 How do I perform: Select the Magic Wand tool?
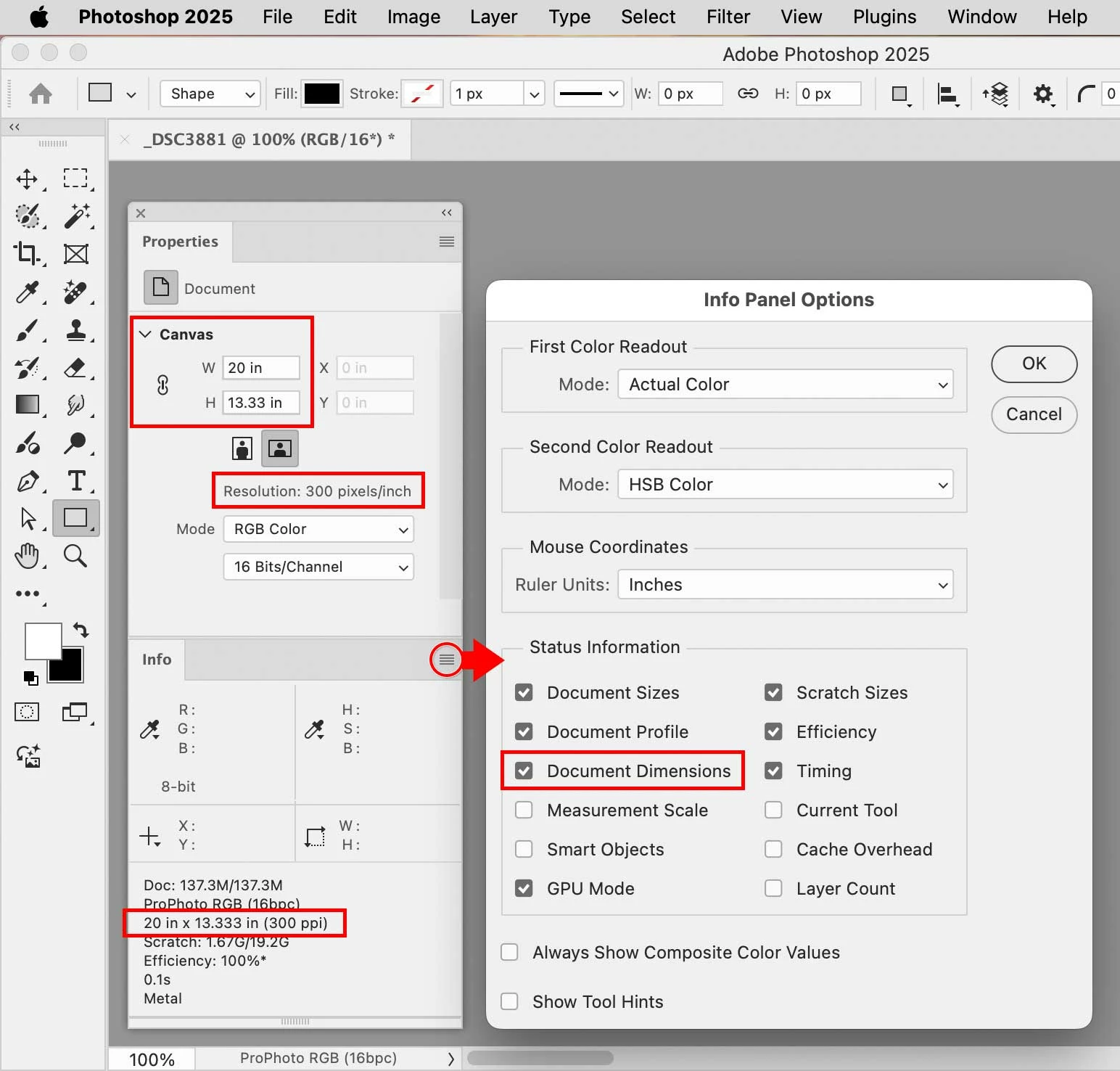coord(76,216)
